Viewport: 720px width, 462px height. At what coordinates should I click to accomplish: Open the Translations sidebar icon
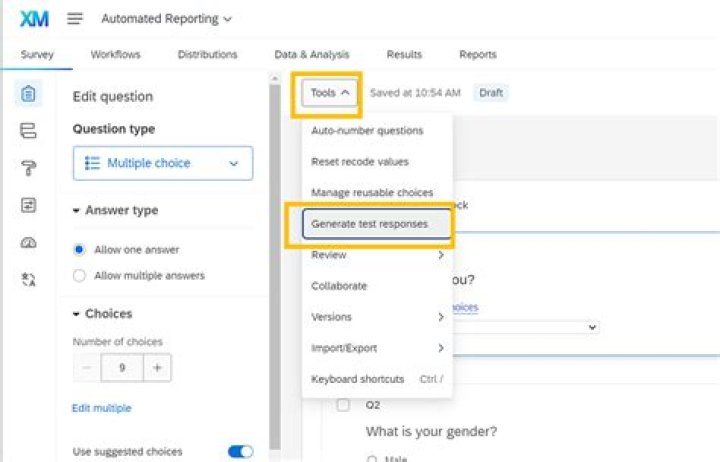click(28, 279)
